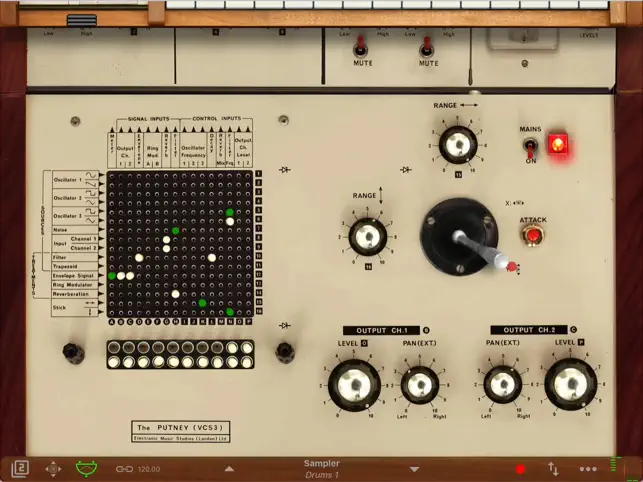Image resolution: width=643 pixels, height=482 pixels.
Task: Remove the white Input Channel 2 pin, column G
Action: click(x=166, y=249)
